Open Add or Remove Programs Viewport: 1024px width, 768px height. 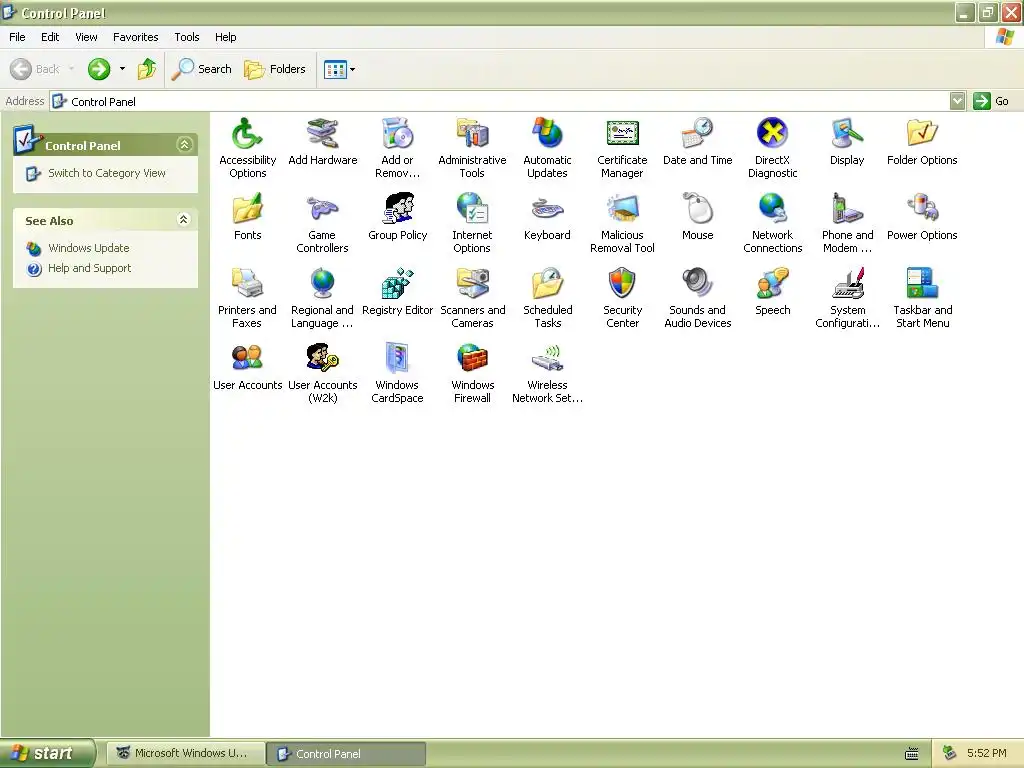coord(397,148)
